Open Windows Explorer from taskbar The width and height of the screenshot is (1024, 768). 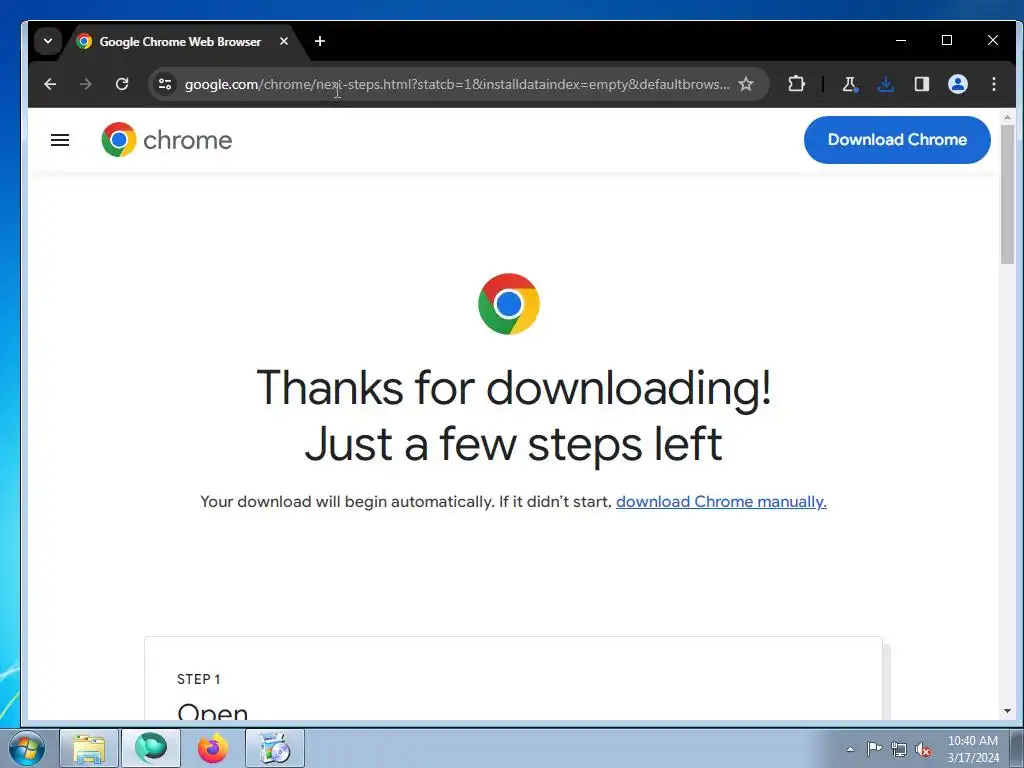[89, 748]
